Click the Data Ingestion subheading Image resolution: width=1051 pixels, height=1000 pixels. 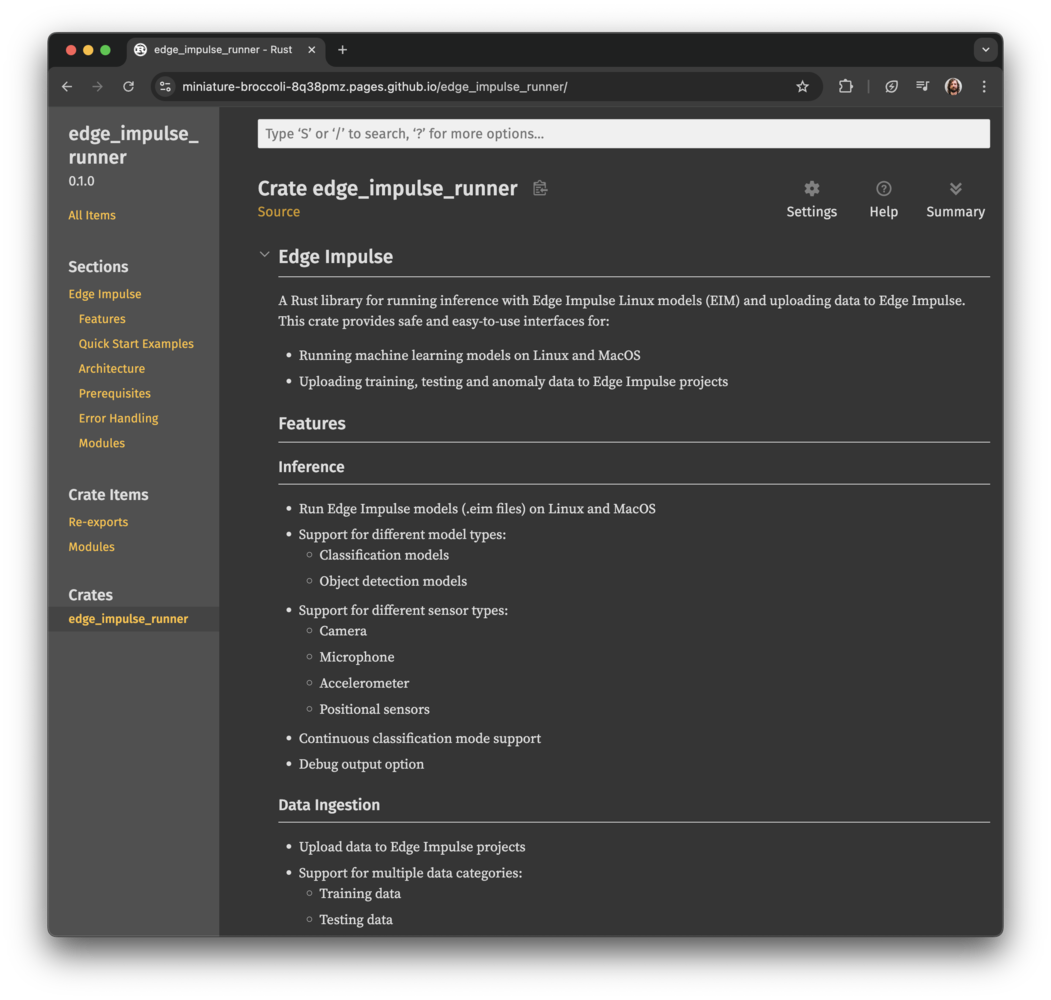click(329, 805)
